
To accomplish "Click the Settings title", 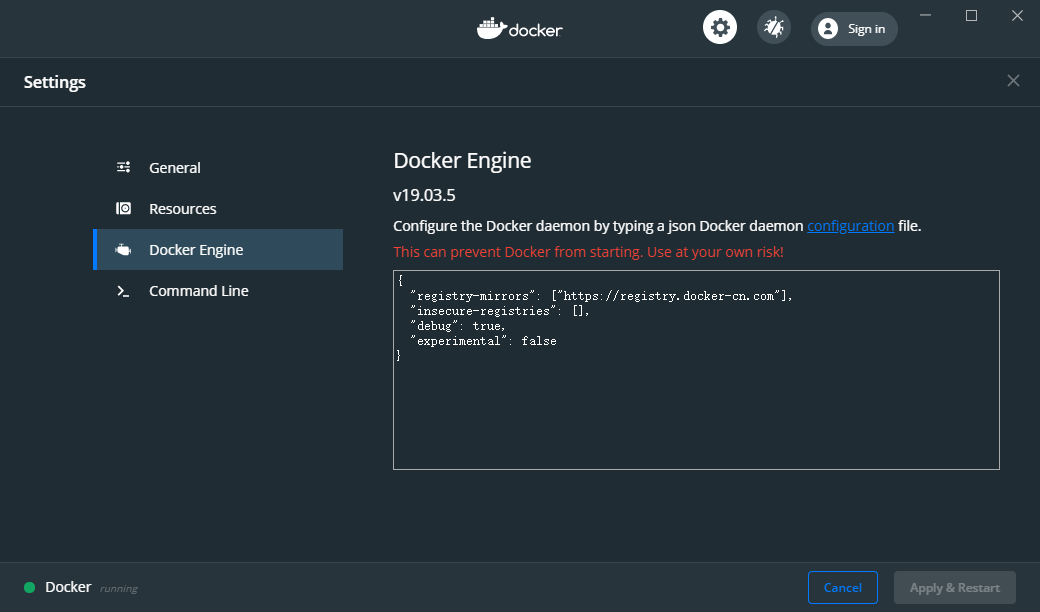I will click(x=55, y=82).
